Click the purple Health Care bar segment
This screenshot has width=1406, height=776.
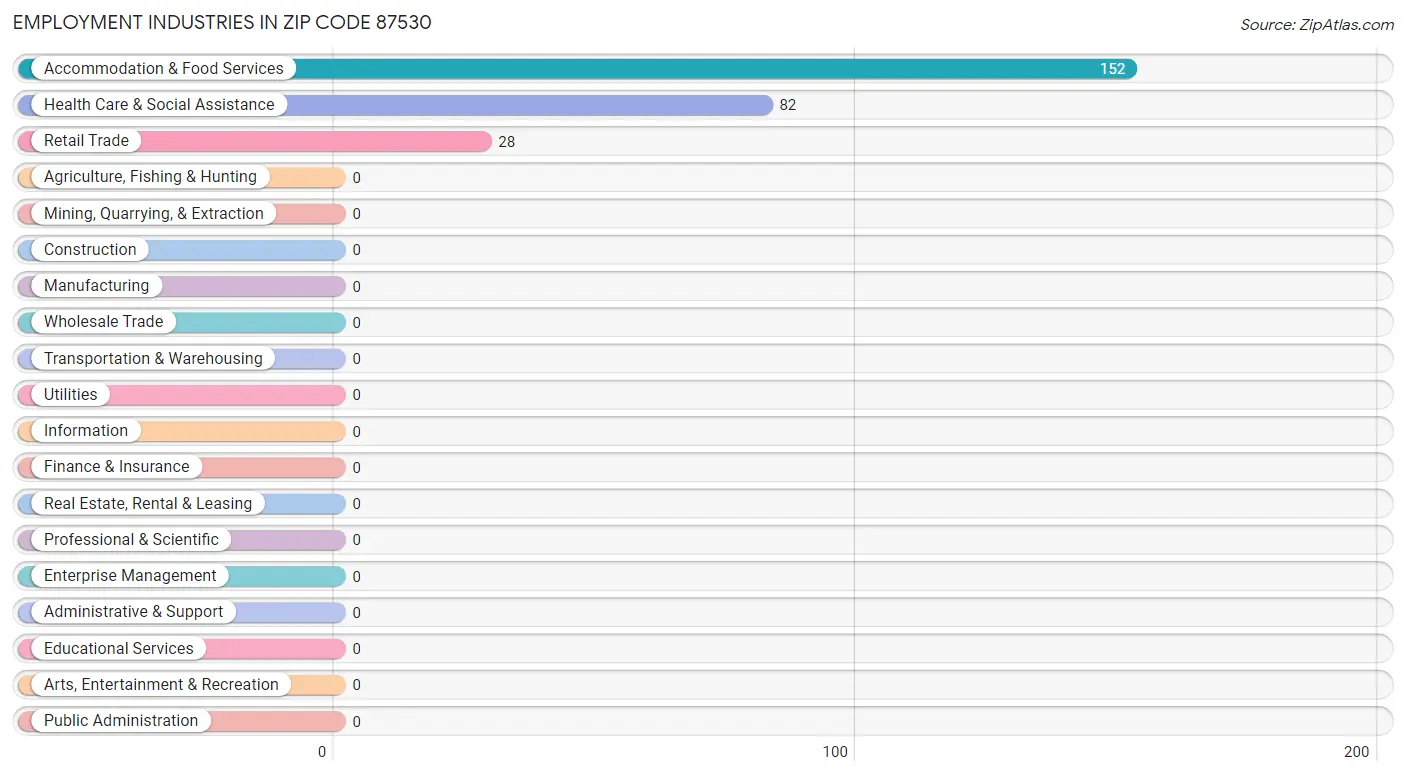coord(530,105)
